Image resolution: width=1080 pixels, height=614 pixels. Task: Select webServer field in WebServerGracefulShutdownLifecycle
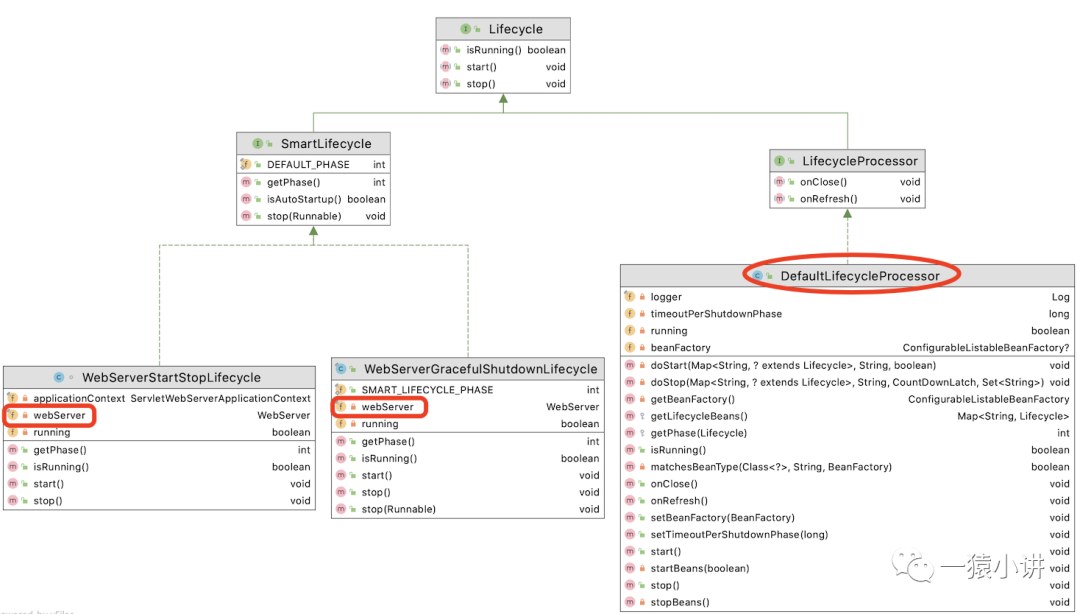coord(468,407)
